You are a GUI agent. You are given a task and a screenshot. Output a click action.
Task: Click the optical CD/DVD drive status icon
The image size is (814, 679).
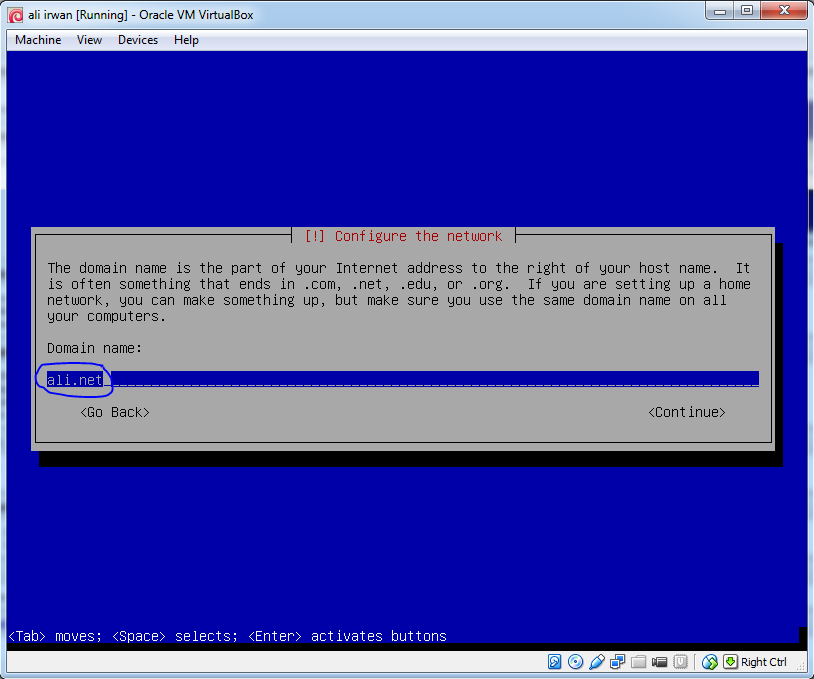click(575, 661)
